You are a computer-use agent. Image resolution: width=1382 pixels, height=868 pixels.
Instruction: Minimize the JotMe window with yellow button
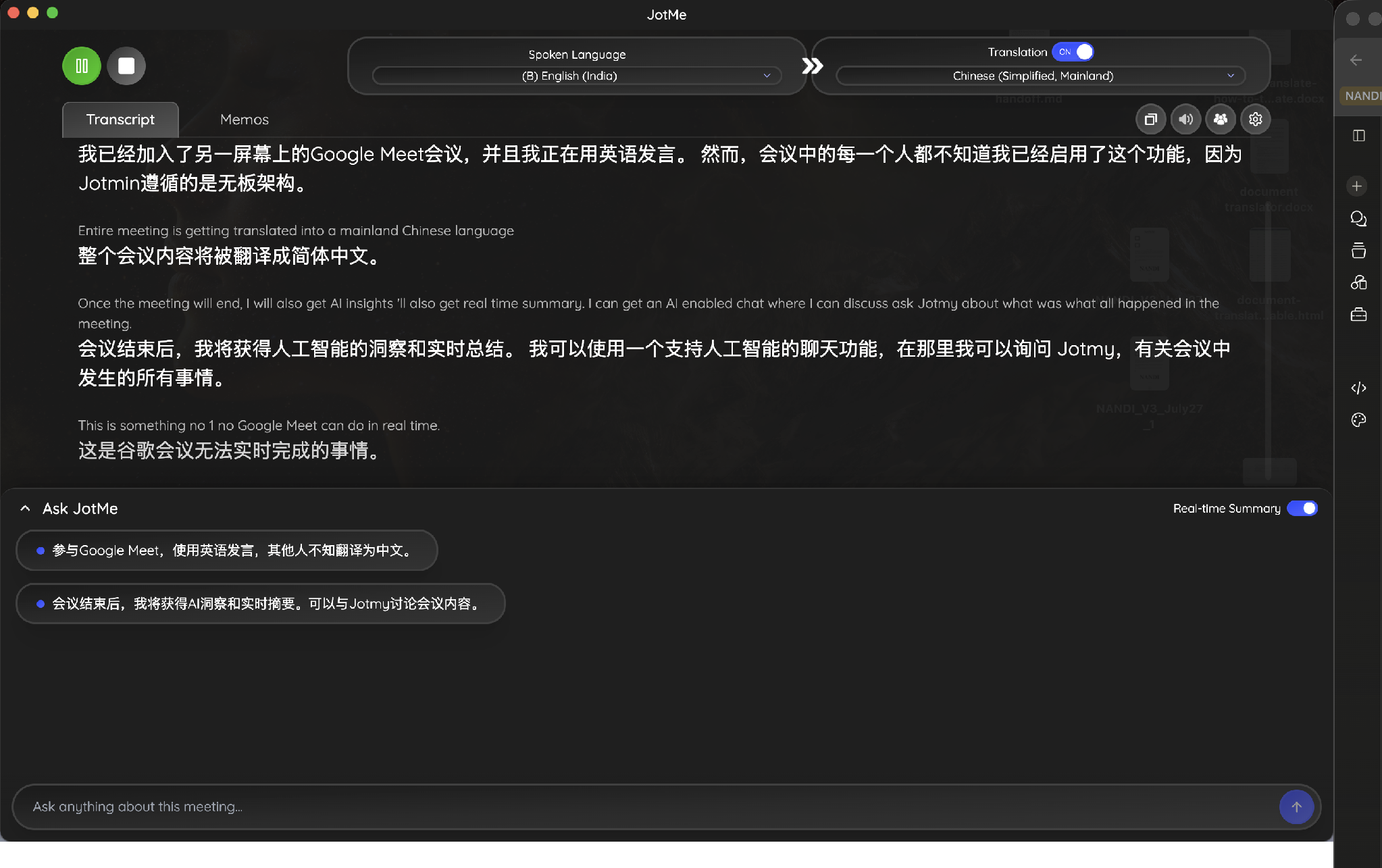32,13
